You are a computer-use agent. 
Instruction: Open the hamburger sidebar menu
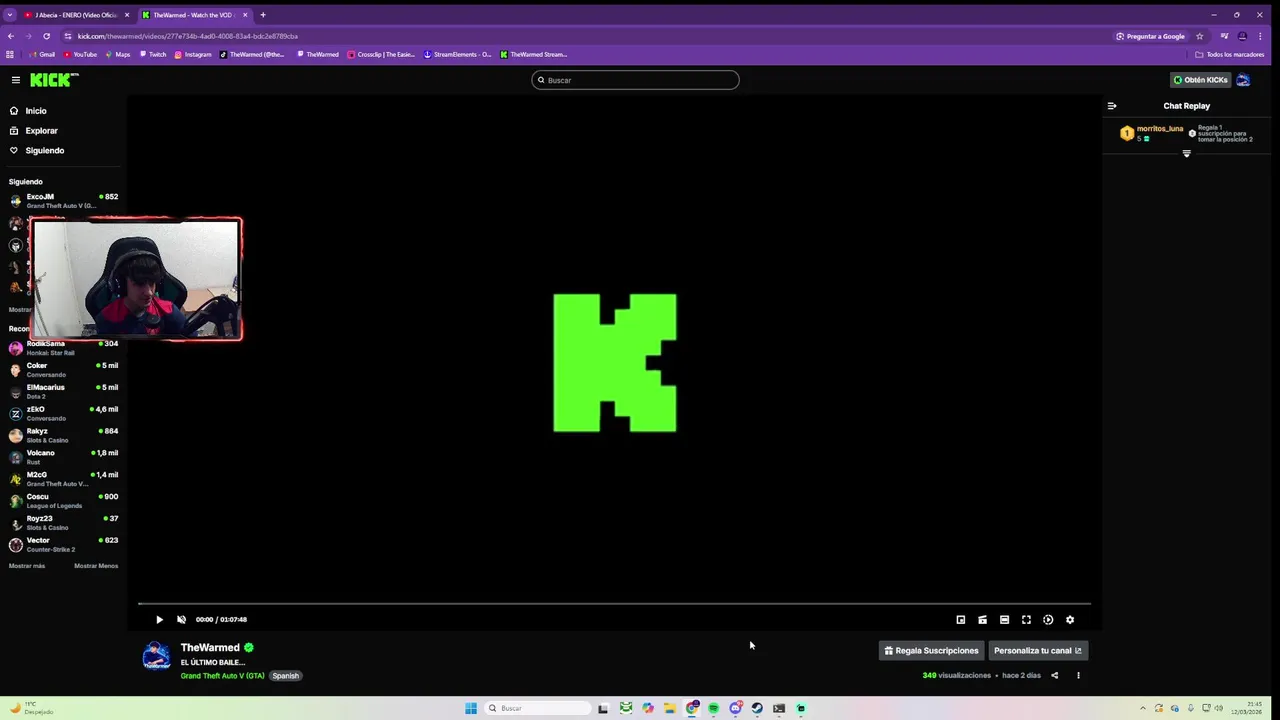pyautogui.click(x=15, y=80)
